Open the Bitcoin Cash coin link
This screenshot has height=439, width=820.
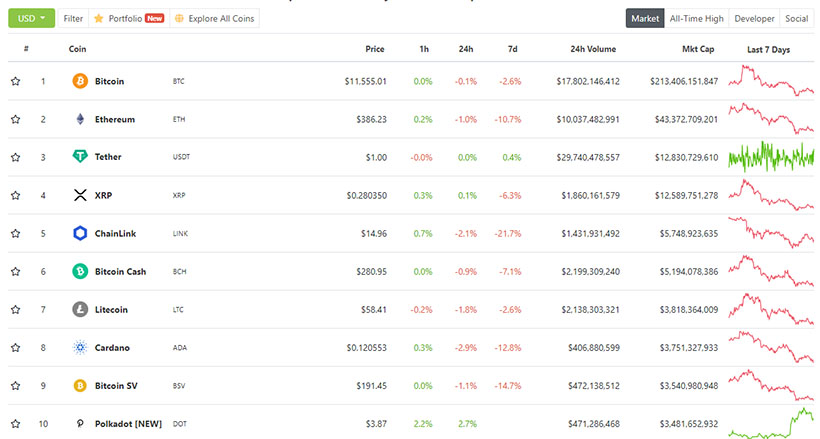coord(120,272)
